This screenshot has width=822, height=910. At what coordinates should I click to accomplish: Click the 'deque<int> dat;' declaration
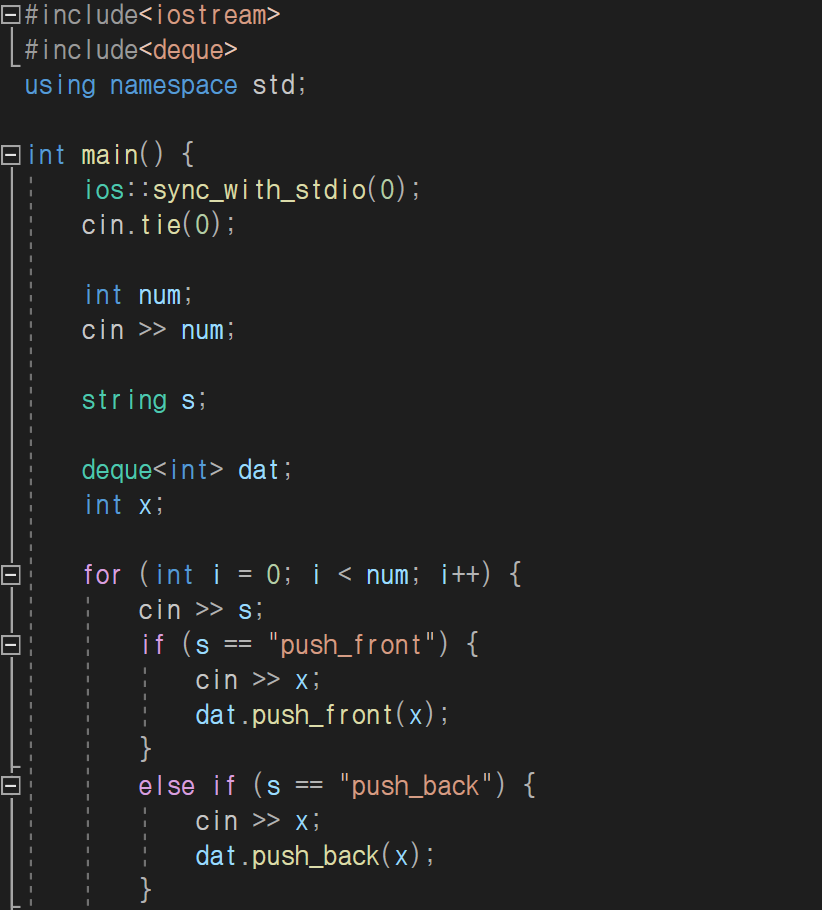click(187, 471)
